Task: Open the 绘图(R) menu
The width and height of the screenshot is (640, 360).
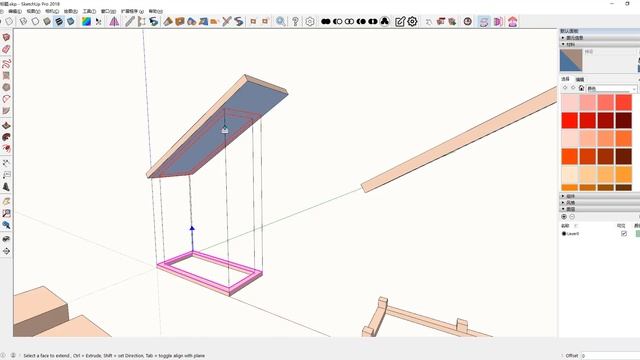Action: [x=71, y=11]
